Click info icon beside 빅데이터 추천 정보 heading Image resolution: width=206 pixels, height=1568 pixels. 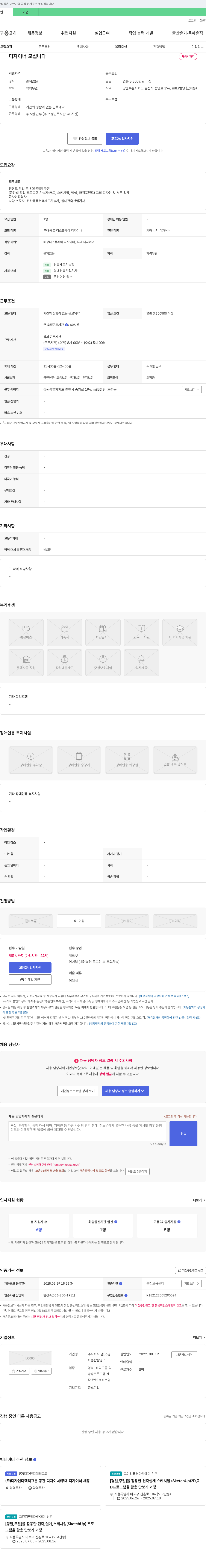pyautogui.click(x=35, y=1460)
